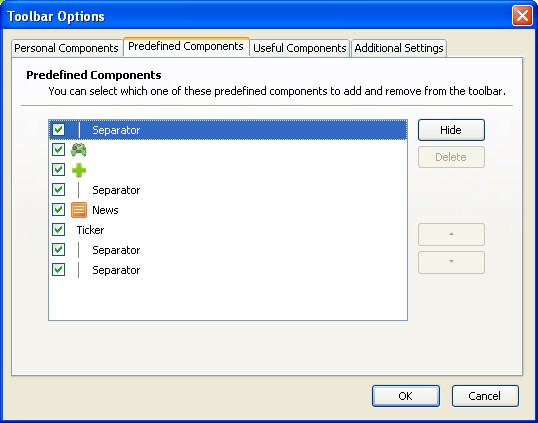
Task: Switch to the Personal Components tab
Action: coord(67,48)
